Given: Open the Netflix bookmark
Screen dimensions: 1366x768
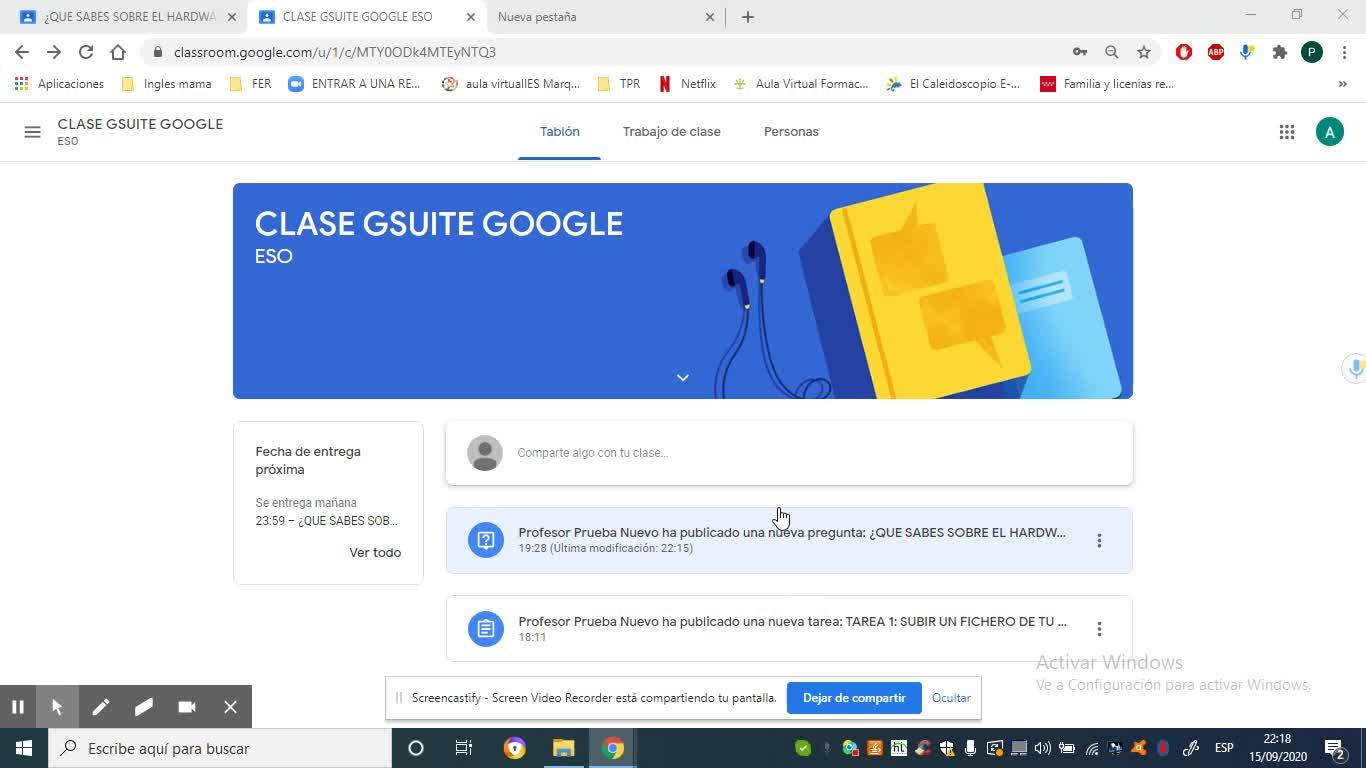Looking at the screenshot, I should coord(687,84).
